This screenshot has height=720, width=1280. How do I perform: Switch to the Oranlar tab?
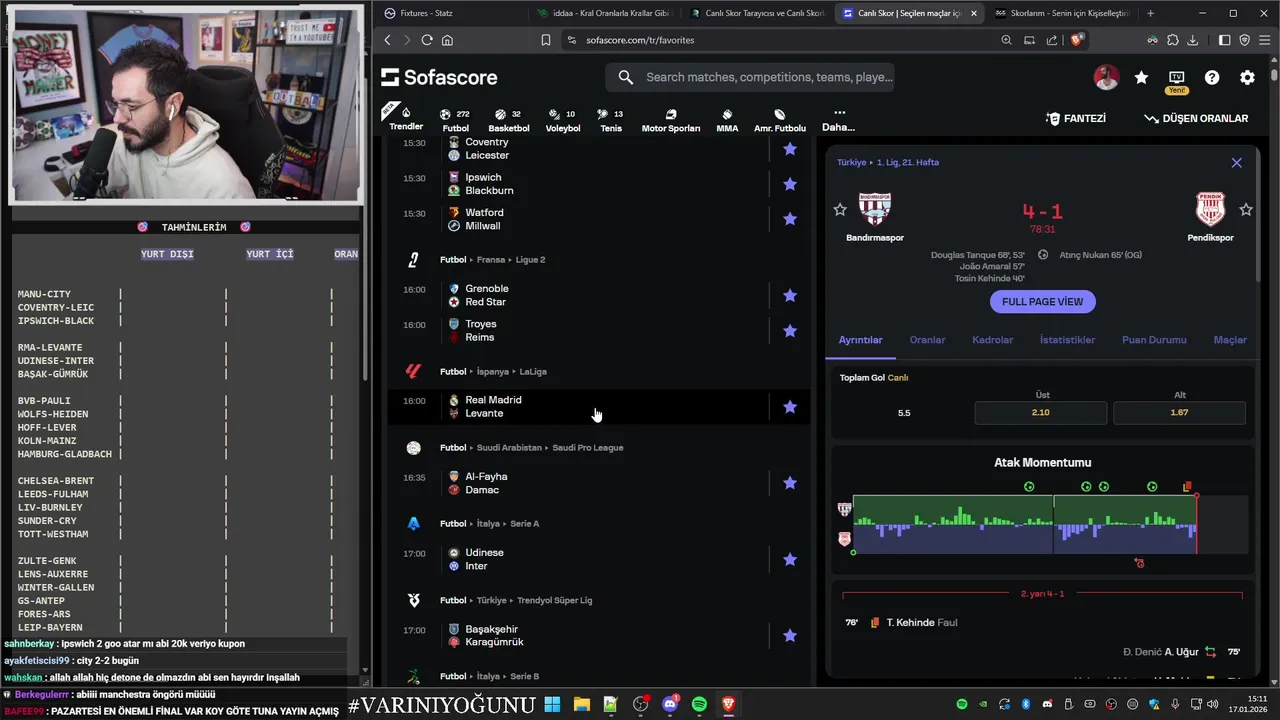click(x=927, y=340)
